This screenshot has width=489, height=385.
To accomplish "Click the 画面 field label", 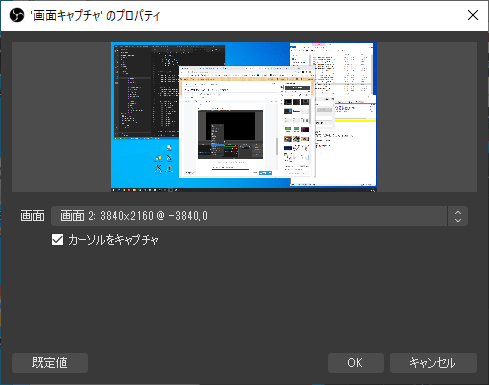I will [x=32, y=216].
